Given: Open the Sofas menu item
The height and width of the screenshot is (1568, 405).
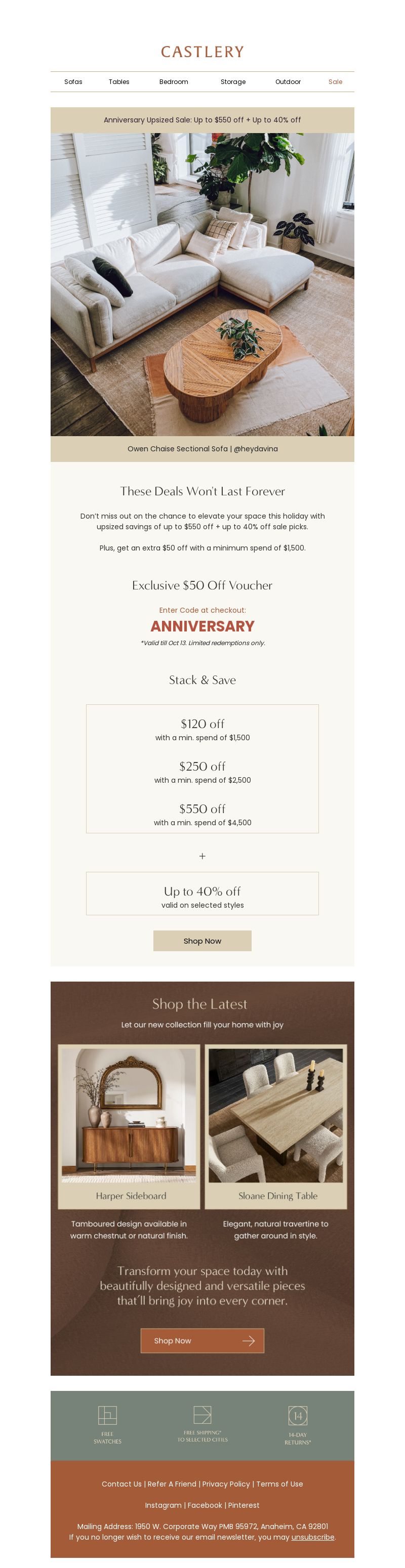Looking at the screenshot, I should click(73, 81).
